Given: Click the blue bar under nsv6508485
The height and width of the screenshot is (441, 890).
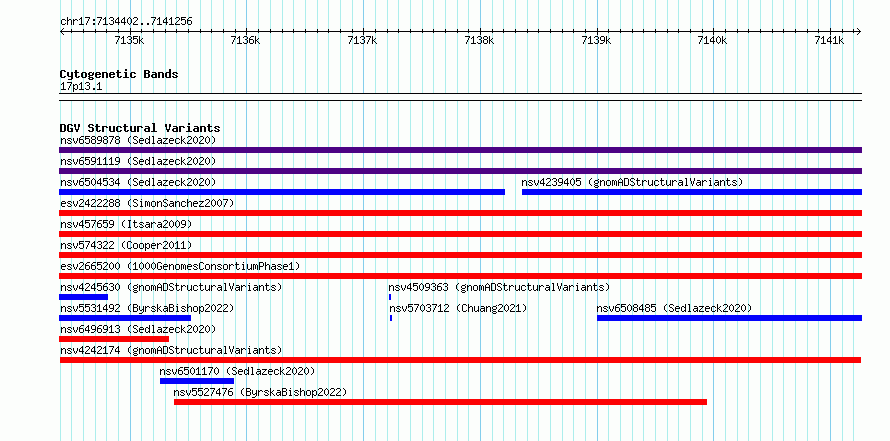Looking at the screenshot, I should point(729,318).
